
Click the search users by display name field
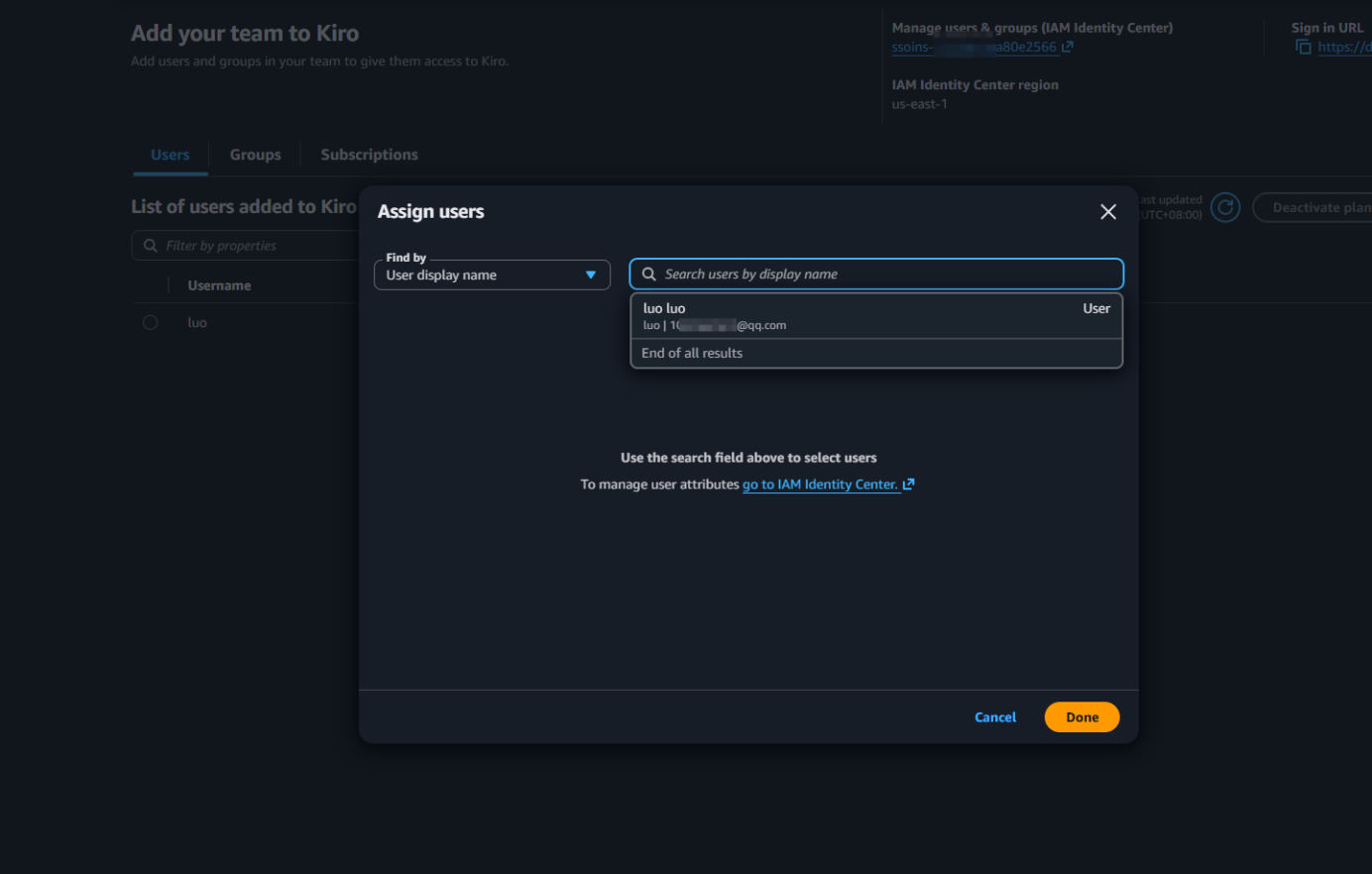876,273
